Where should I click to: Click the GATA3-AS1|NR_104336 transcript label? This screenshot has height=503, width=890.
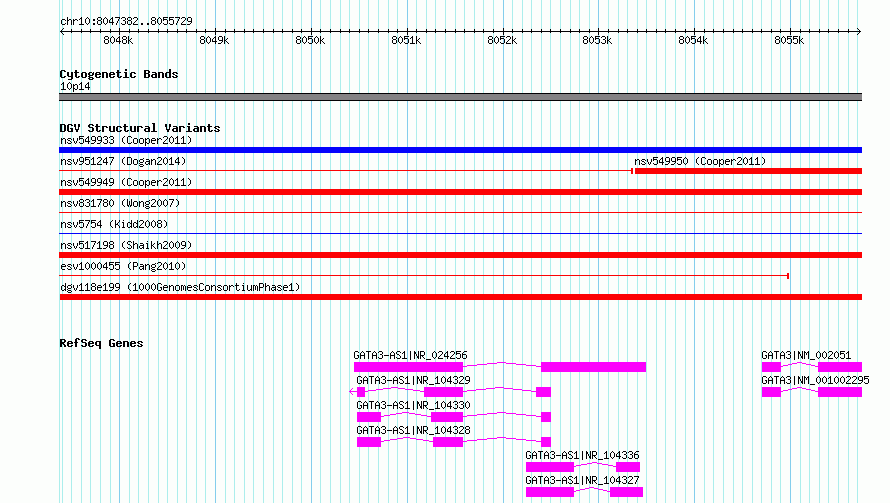[582, 455]
